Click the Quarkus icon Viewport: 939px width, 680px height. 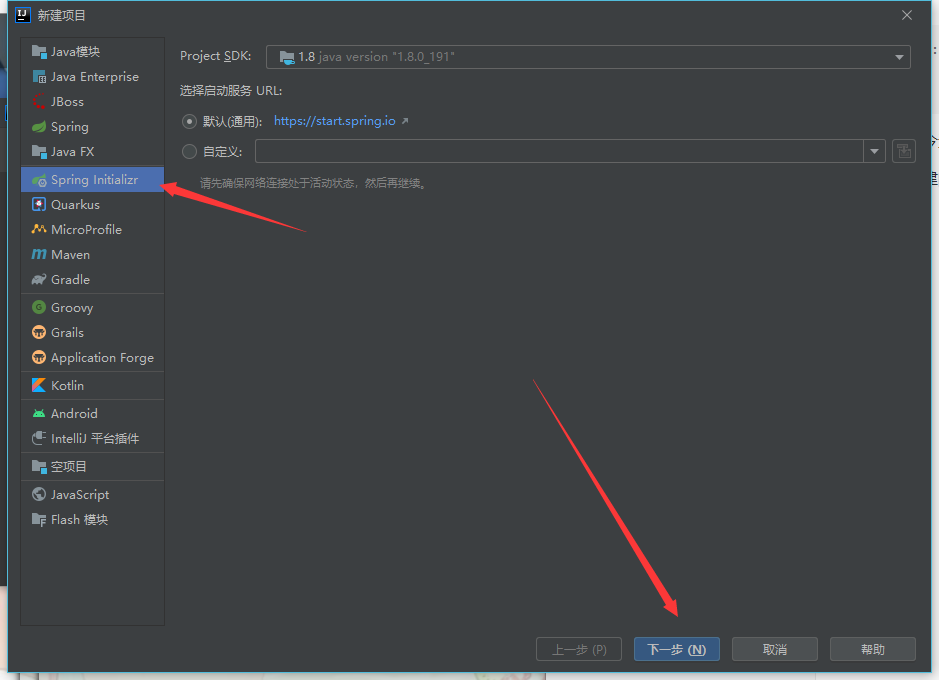point(39,205)
